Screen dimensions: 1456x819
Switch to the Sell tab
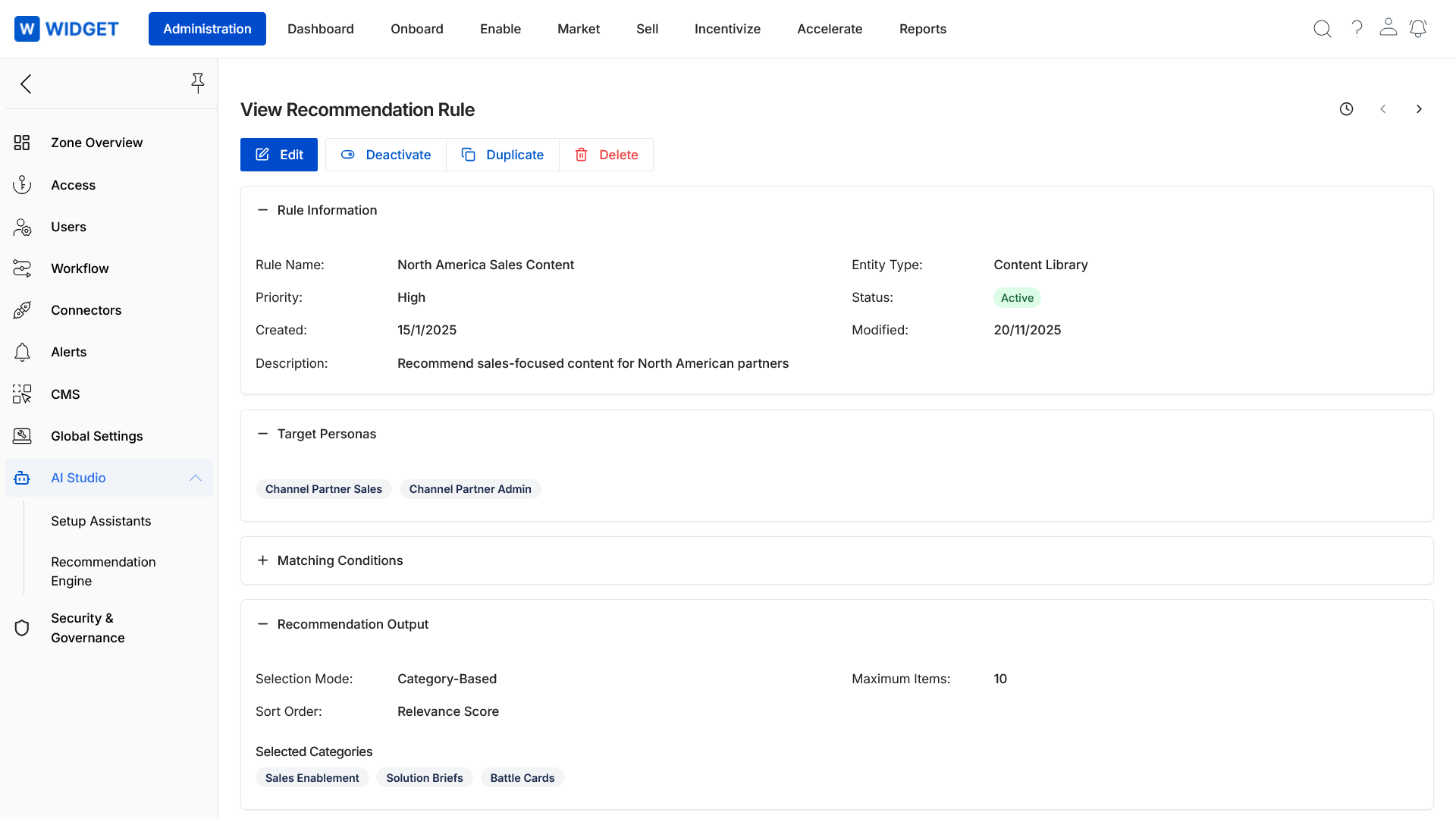(x=648, y=29)
